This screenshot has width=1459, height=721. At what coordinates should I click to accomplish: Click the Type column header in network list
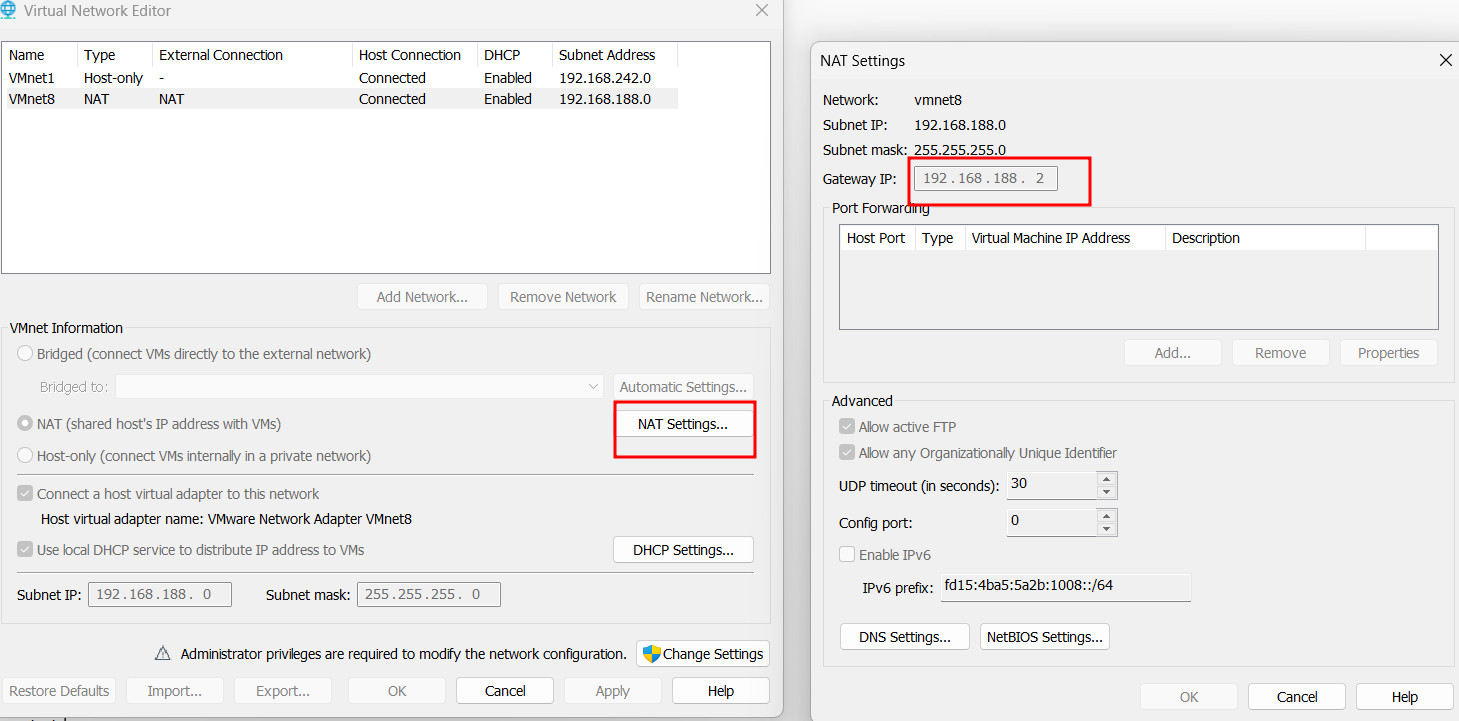(x=114, y=55)
